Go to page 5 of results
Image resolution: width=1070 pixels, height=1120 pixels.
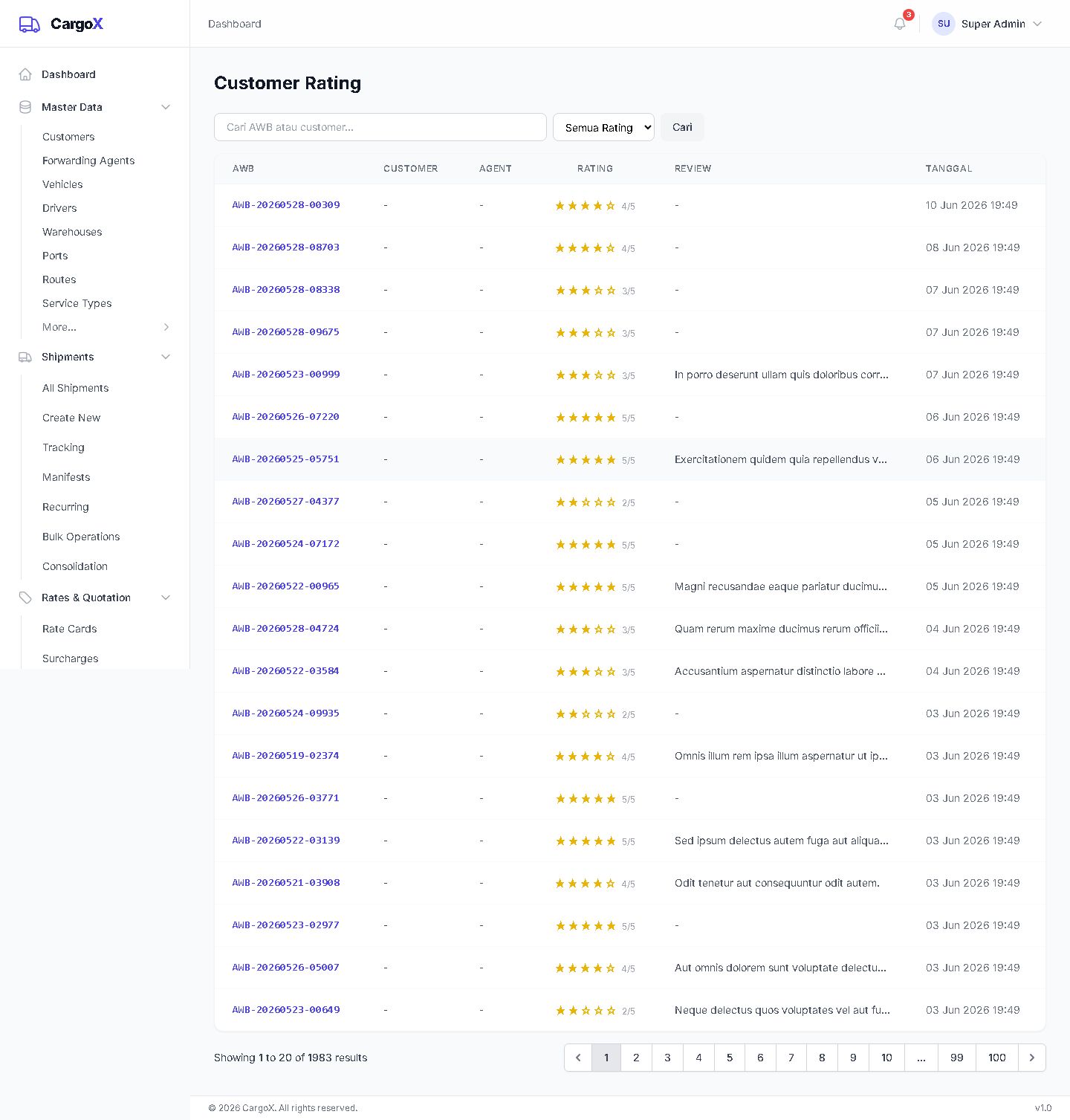coord(730,1058)
